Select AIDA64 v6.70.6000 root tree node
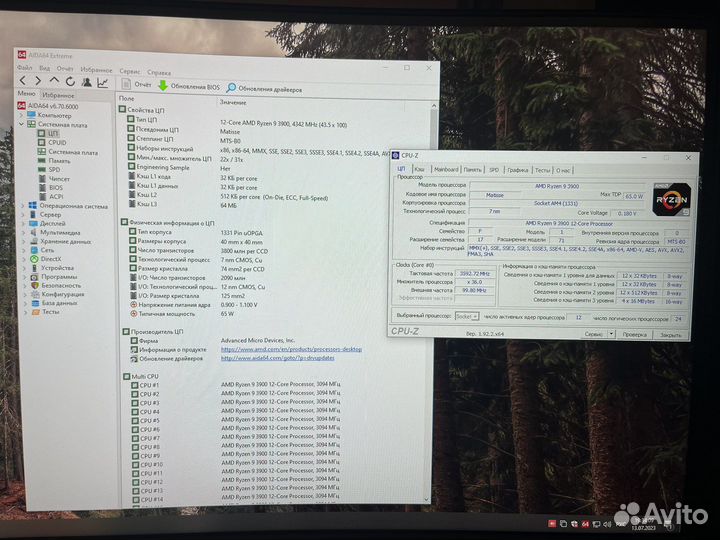The height and width of the screenshot is (540, 720). pyautogui.click(x=48, y=106)
